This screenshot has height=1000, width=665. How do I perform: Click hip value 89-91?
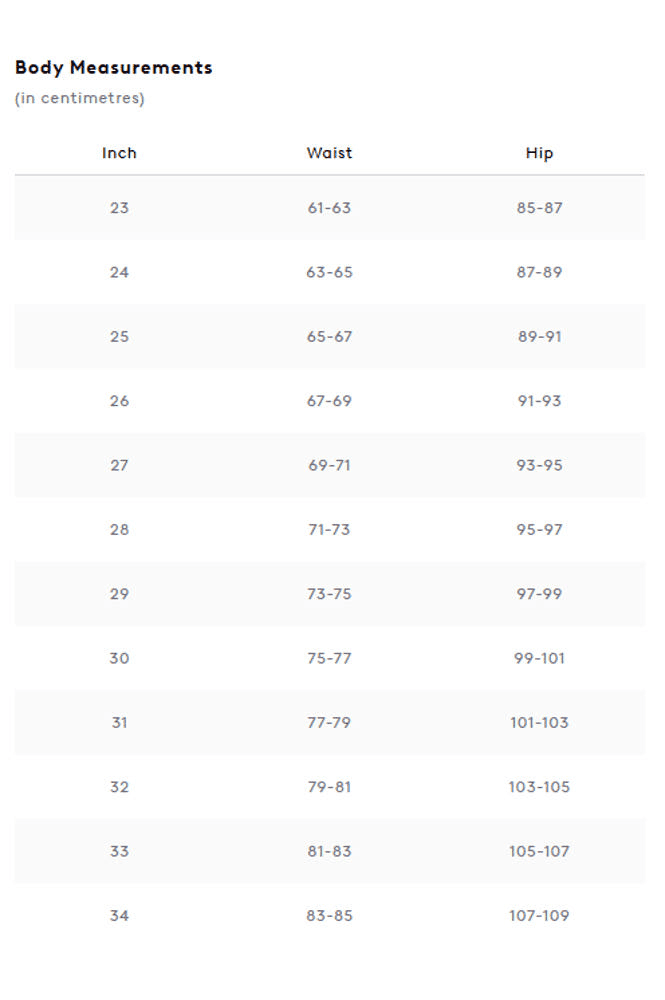[x=539, y=337]
